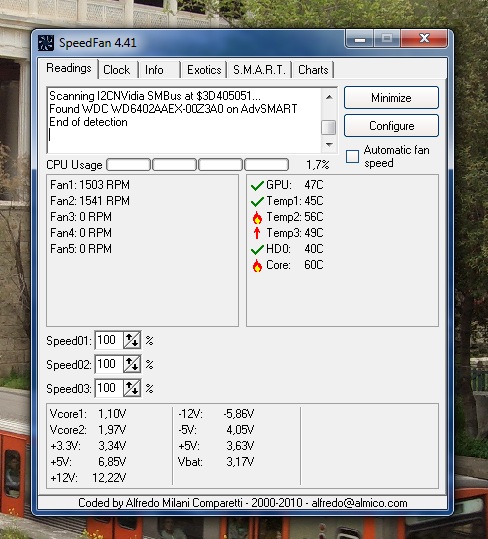Click the Vcore1 1,10V voltage reading
This screenshot has width=488, height=539.
coord(88,414)
